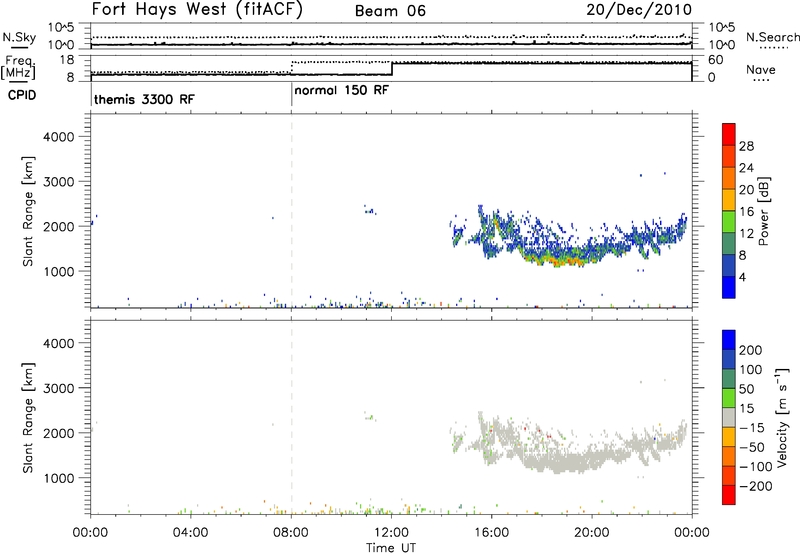Click "Slant Range [km]" label of power panel
Image resolution: width=800 pixels, height=554 pixels.
point(28,211)
